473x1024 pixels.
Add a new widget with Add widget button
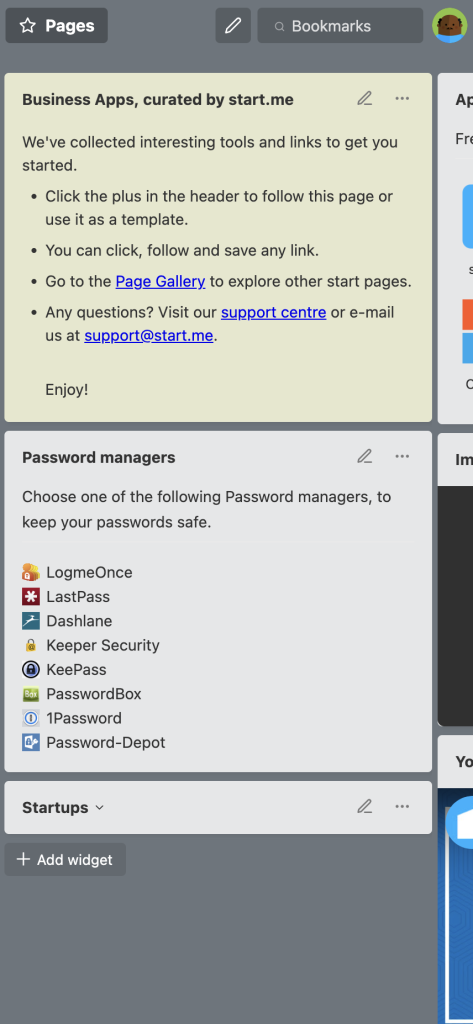[x=65, y=859]
